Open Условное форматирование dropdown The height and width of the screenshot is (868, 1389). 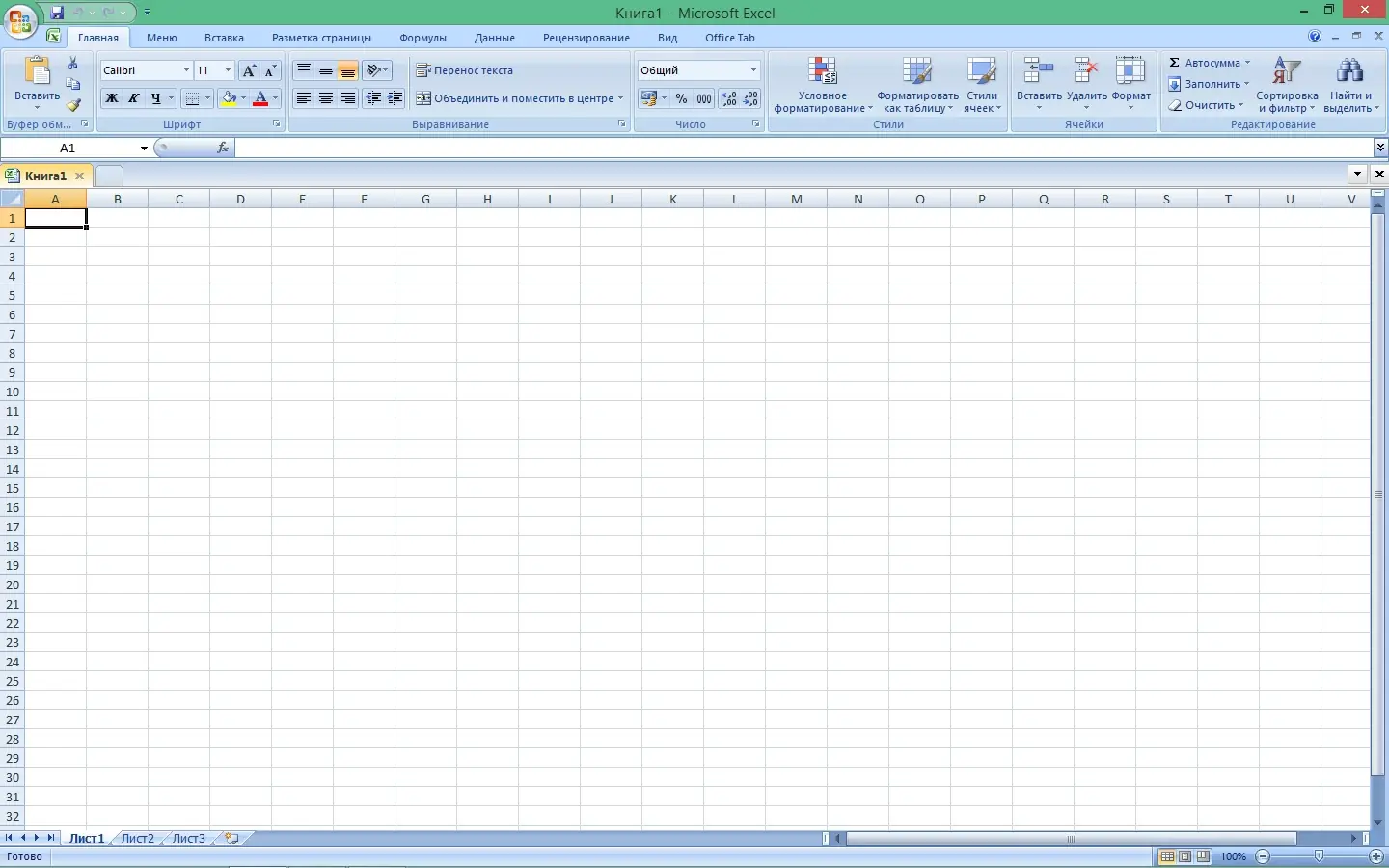(823, 85)
